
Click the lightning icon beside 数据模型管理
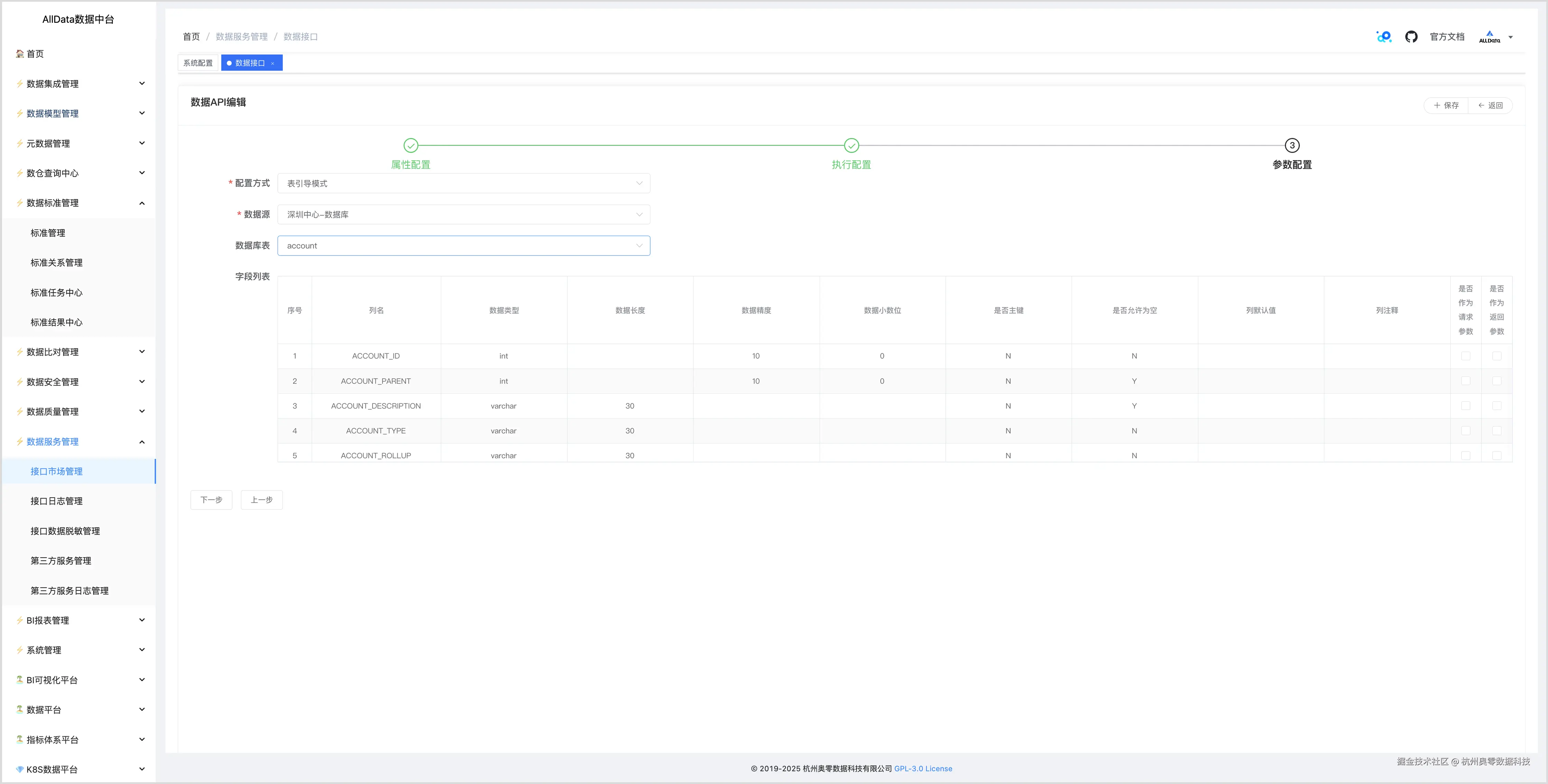pos(20,114)
